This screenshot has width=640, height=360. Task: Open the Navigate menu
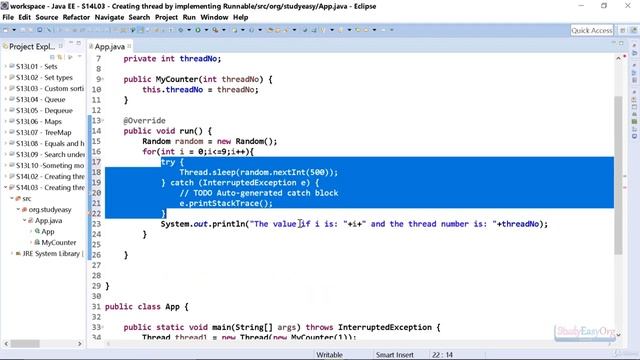coord(109,17)
